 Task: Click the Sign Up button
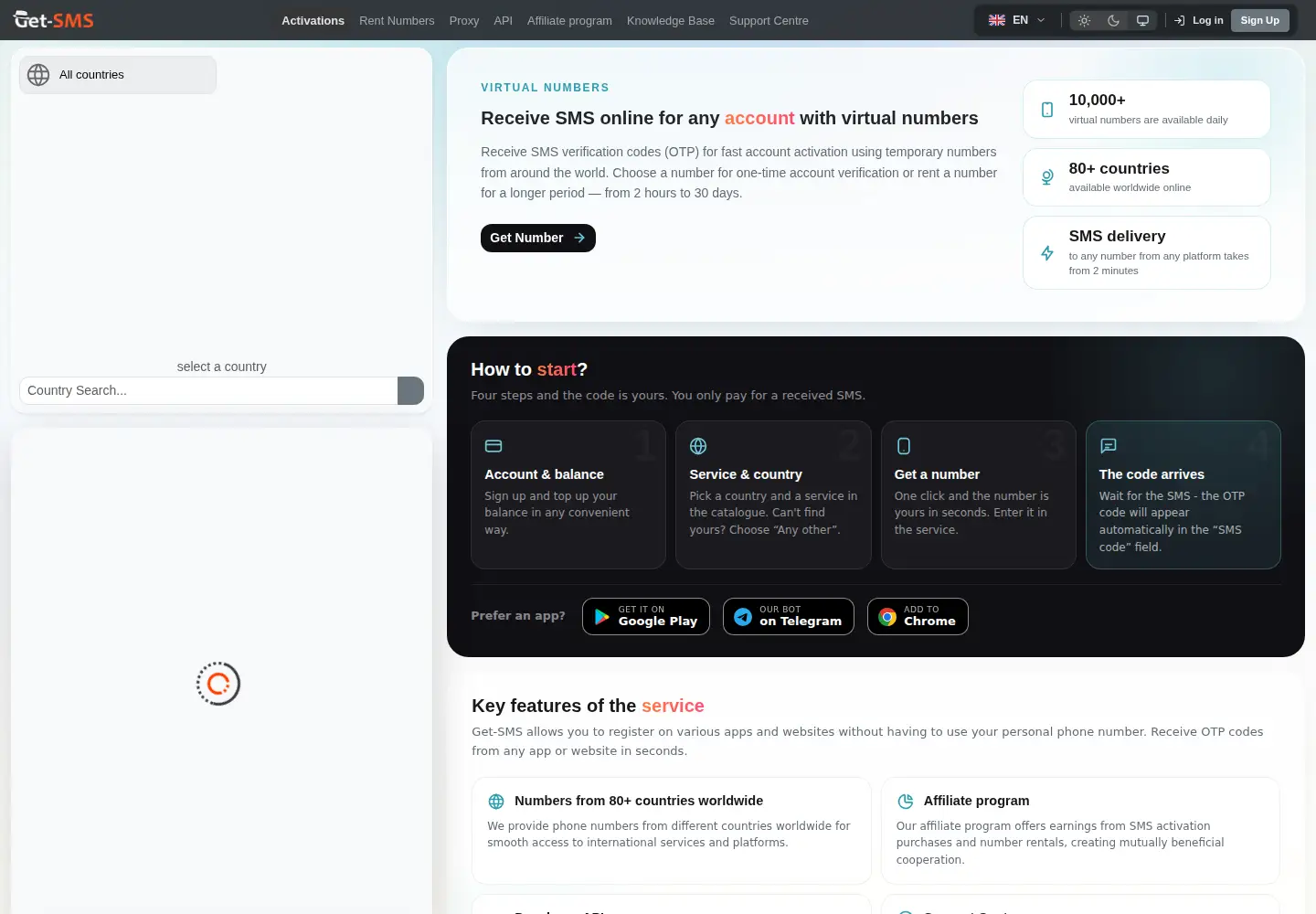(x=1259, y=20)
